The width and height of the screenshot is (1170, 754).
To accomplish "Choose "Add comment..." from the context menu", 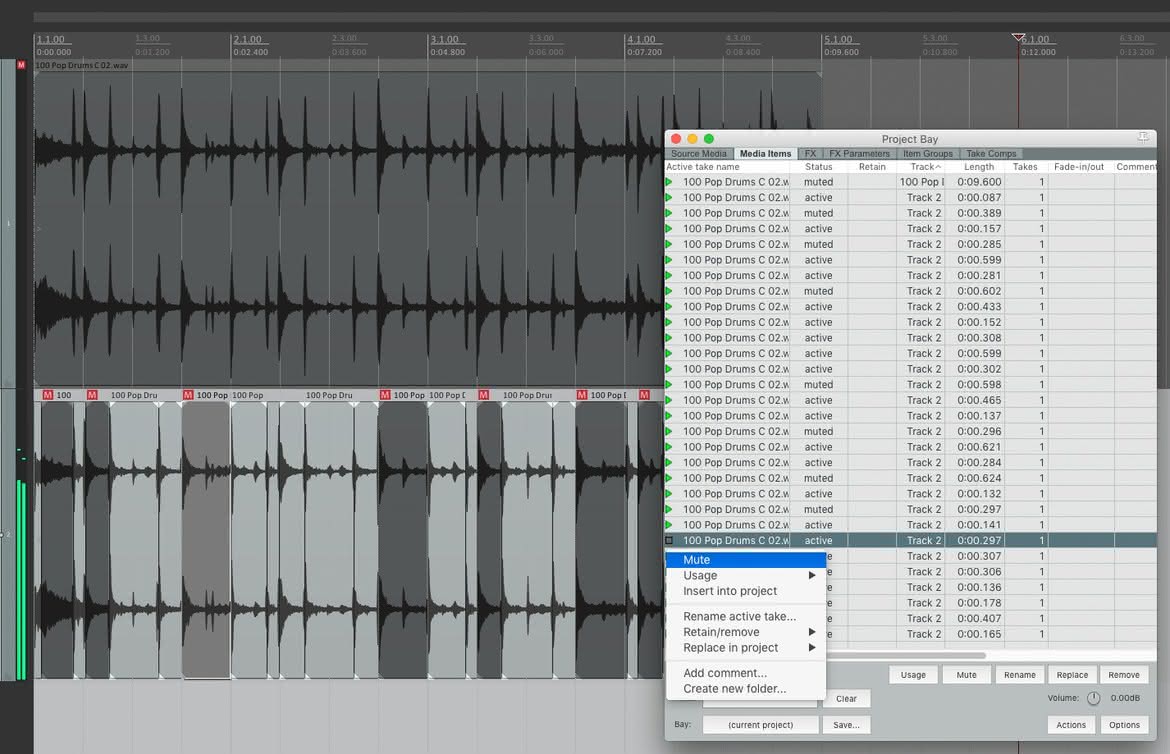I will coord(746,673).
